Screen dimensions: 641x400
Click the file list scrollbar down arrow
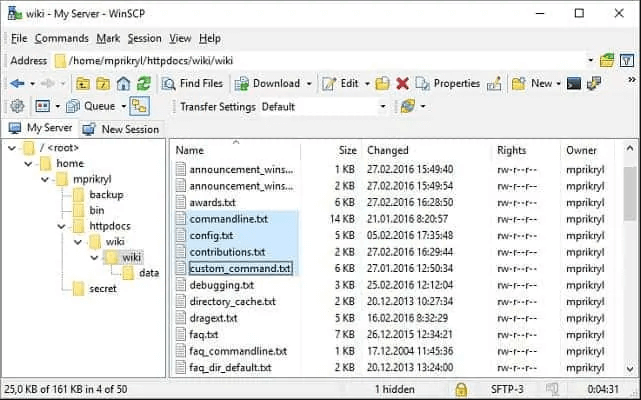[630, 369]
